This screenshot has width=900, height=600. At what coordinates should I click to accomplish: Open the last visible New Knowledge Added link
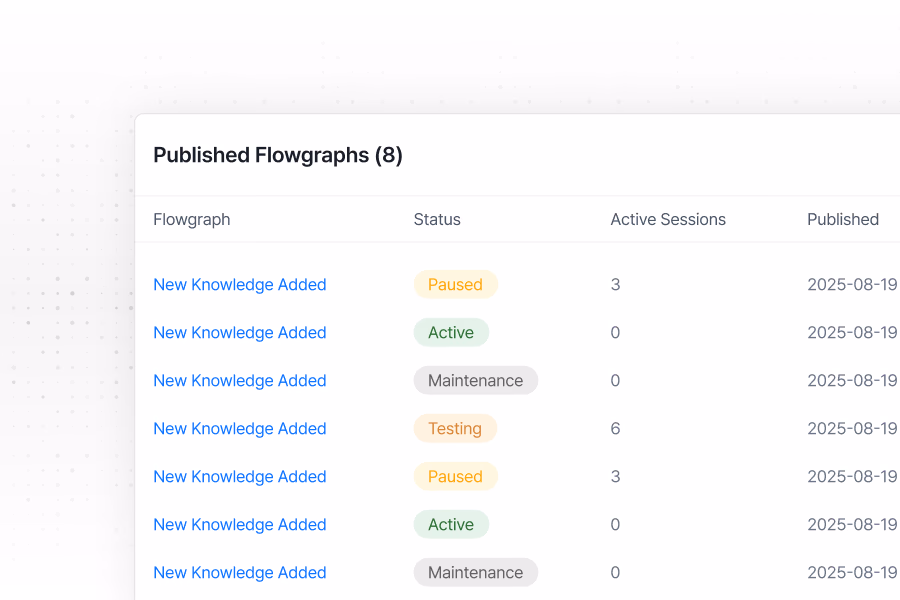click(x=239, y=573)
